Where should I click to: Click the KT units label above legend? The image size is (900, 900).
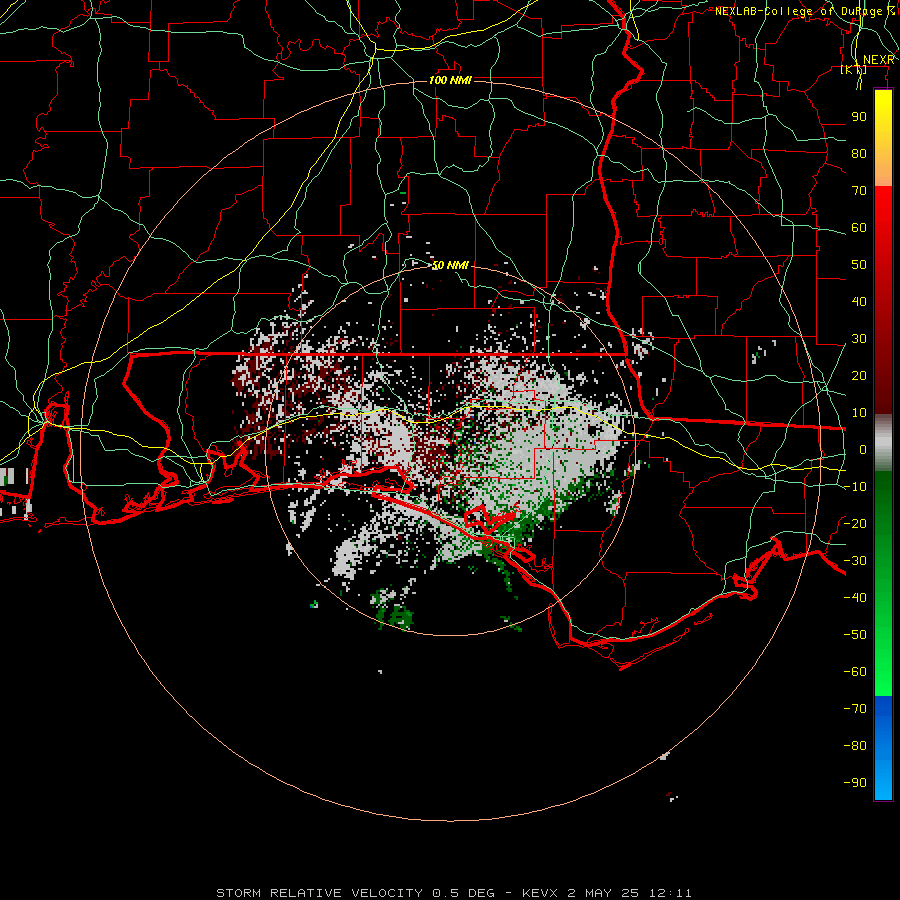pyautogui.click(x=854, y=69)
